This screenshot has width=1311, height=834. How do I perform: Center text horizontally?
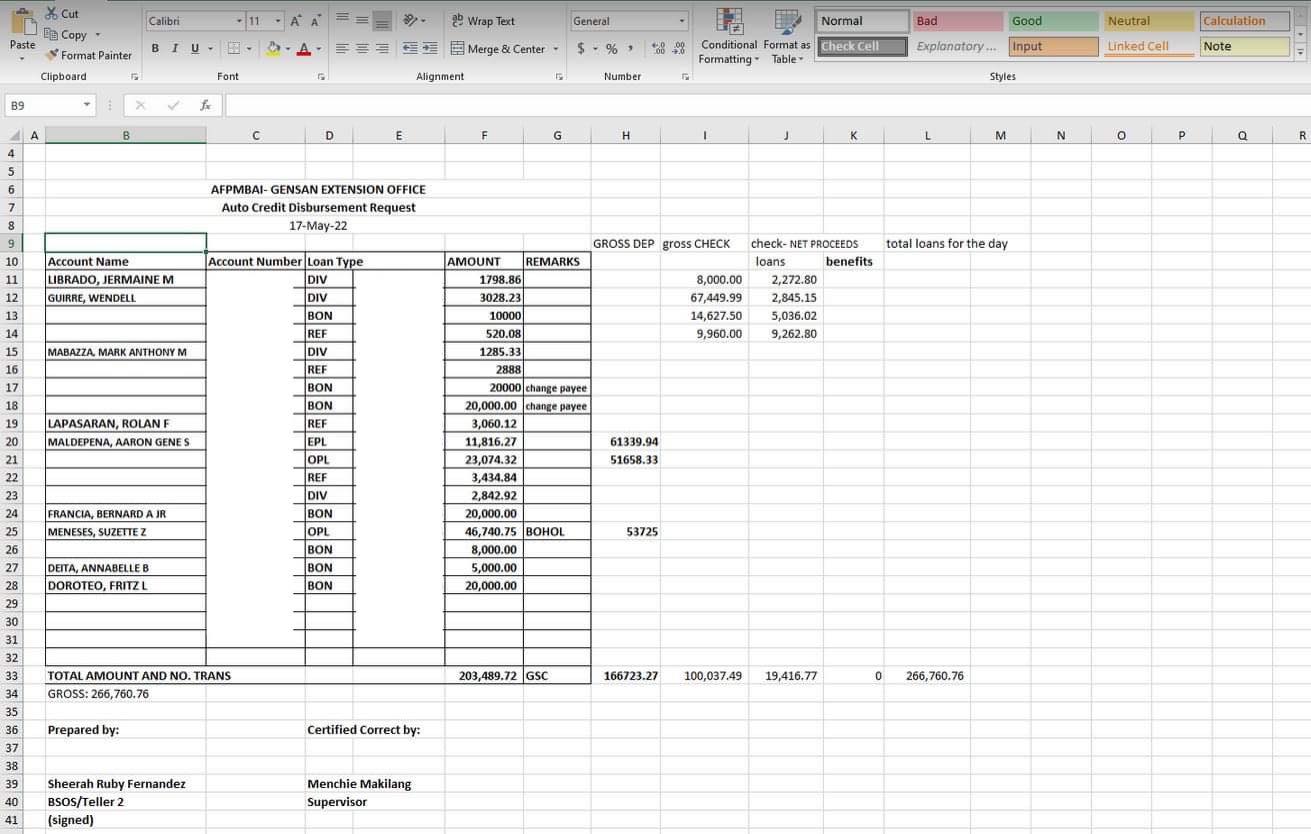coord(362,48)
